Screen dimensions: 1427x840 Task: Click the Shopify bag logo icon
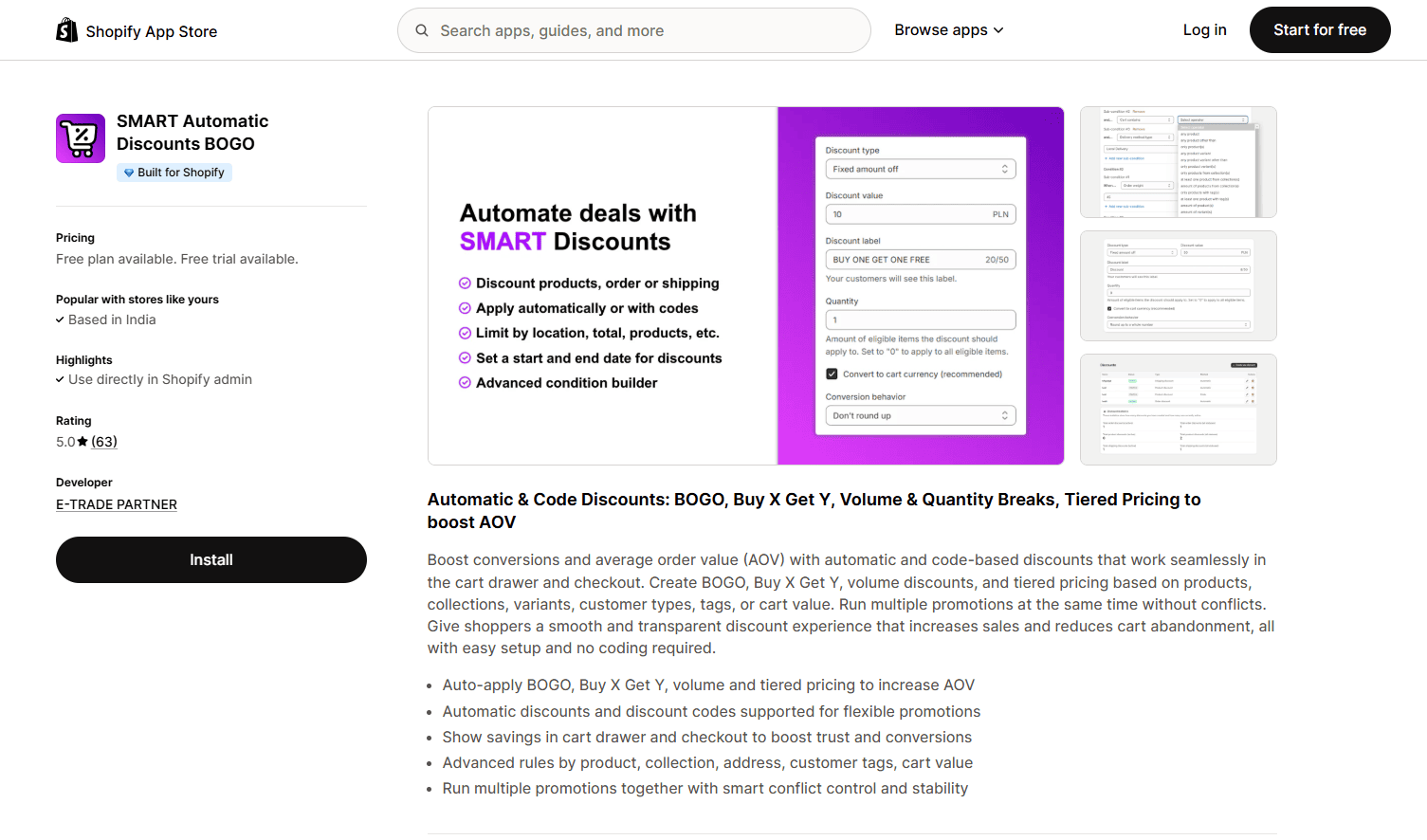(66, 30)
